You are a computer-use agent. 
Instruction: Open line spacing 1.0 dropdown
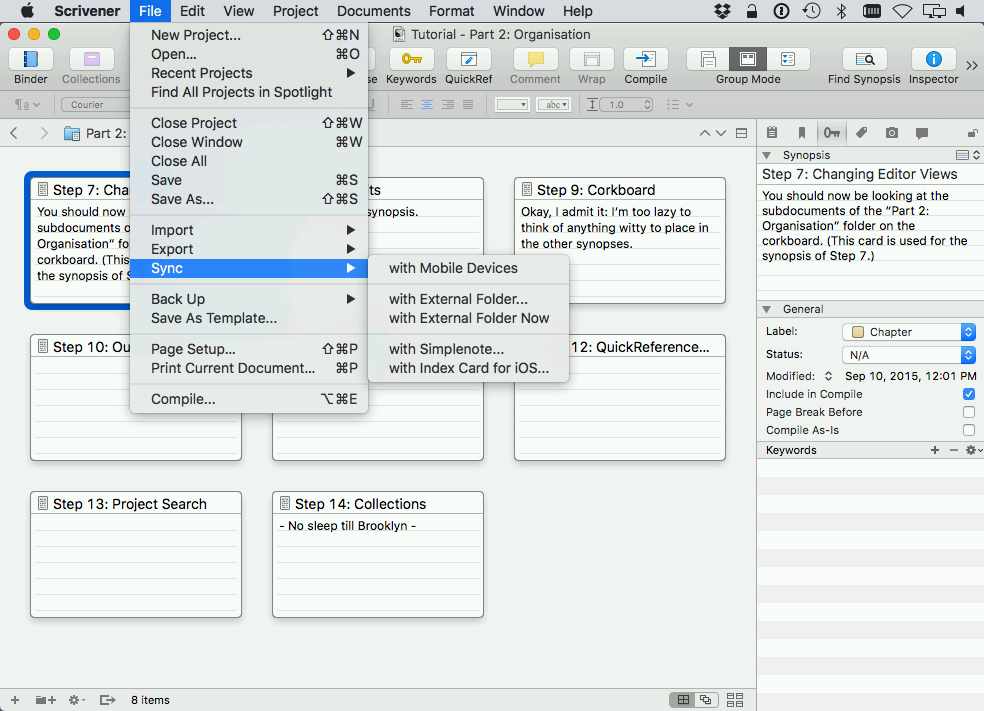point(626,105)
